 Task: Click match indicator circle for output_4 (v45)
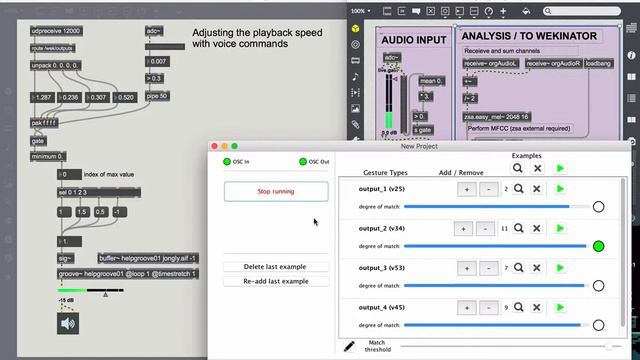tap(598, 325)
